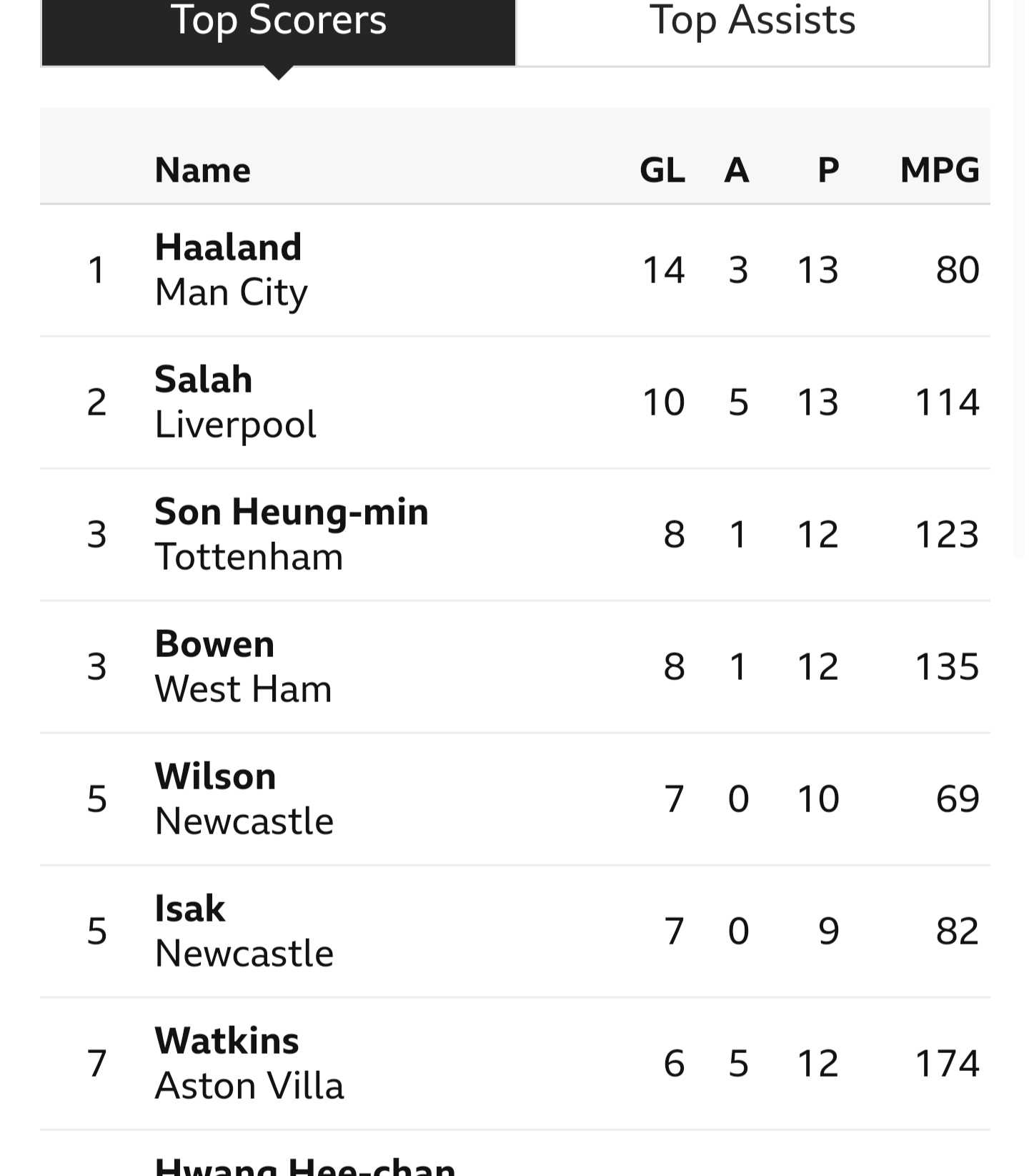Click the P column header
Screen dimensions: 1029x1176
pyautogui.click(x=828, y=170)
